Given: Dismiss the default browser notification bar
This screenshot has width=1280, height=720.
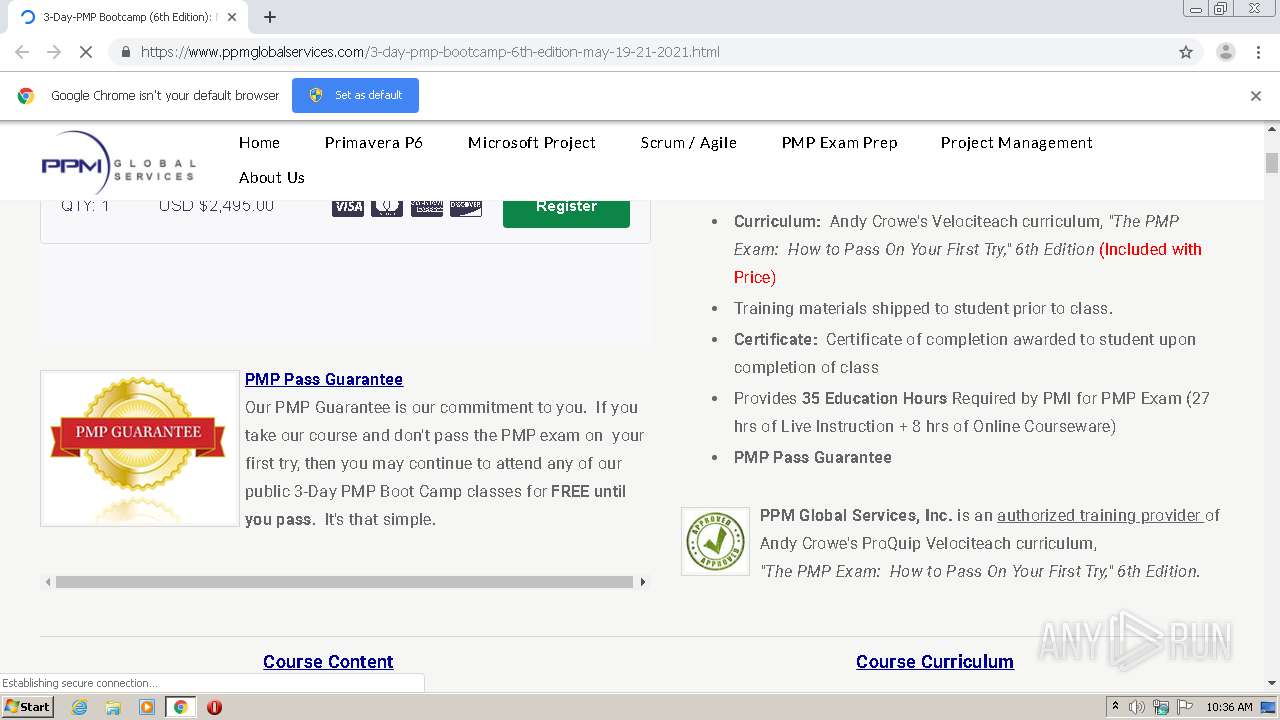Looking at the screenshot, I should tap(1256, 96).
